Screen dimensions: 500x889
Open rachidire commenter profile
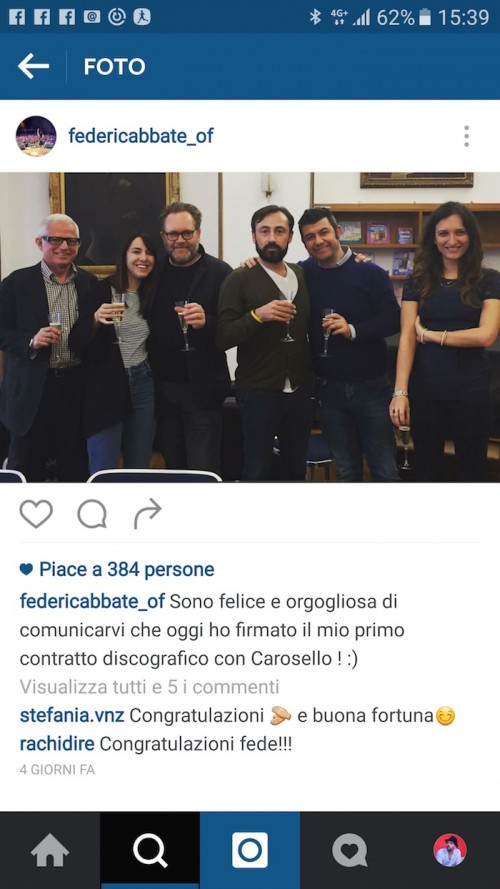coord(57,744)
